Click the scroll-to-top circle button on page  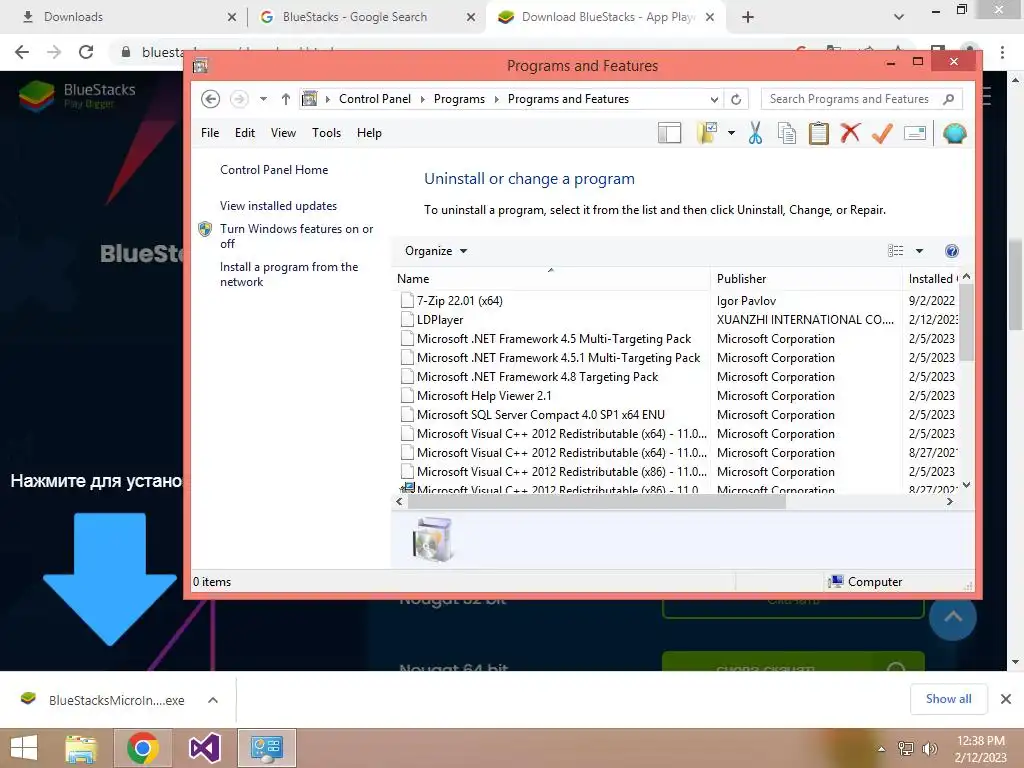tap(953, 616)
